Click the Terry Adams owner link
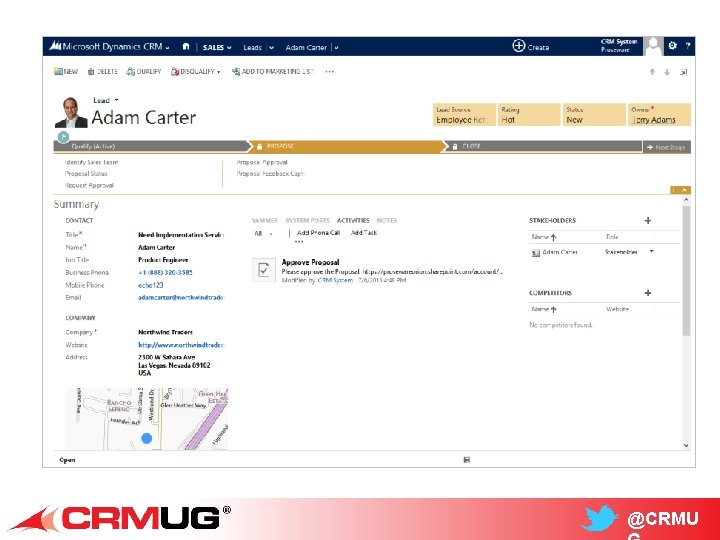The image size is (720, 540). coord(654,120)
